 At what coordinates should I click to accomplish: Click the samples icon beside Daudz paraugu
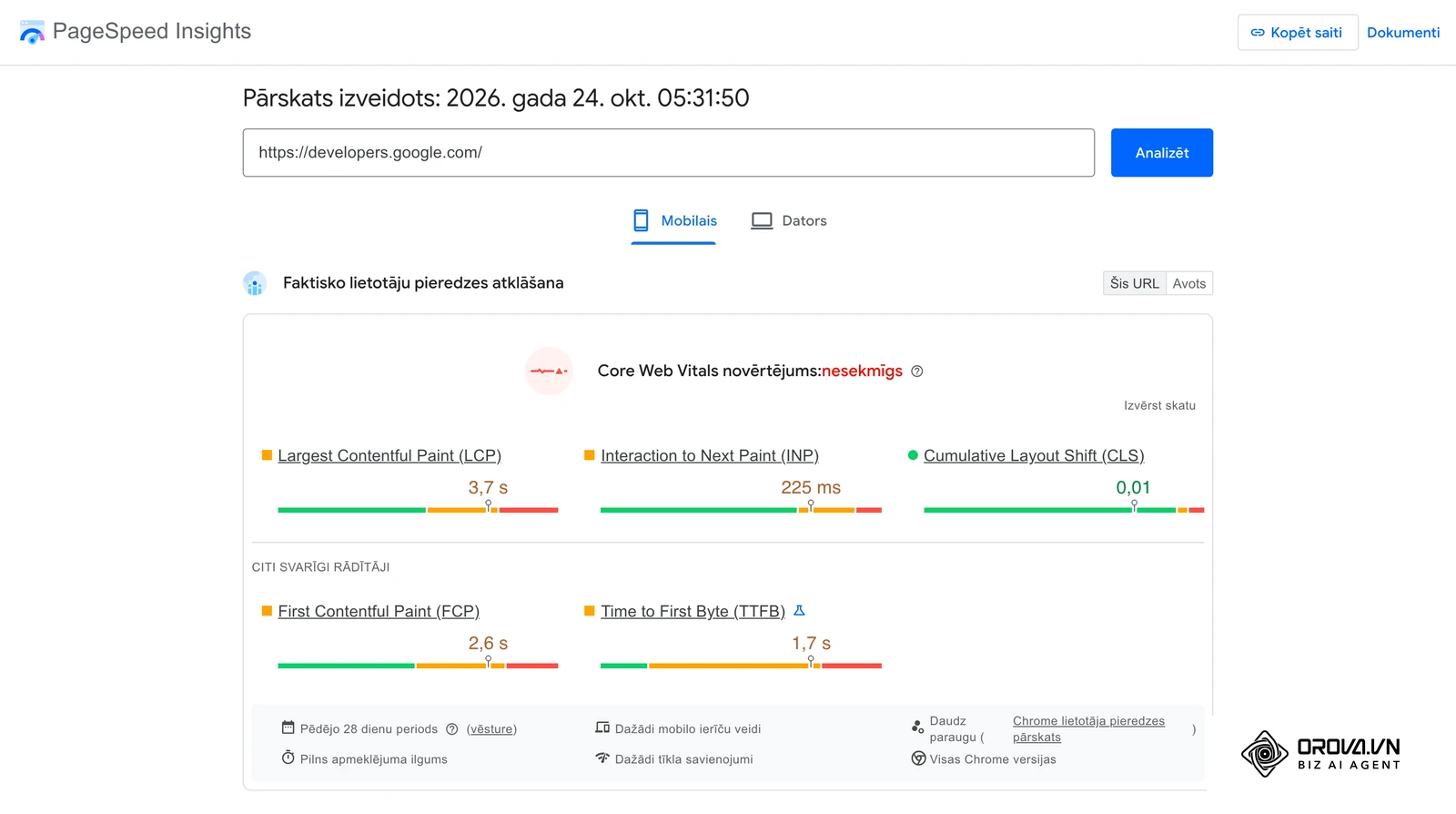pyautogui.click(x=917, y=727)
